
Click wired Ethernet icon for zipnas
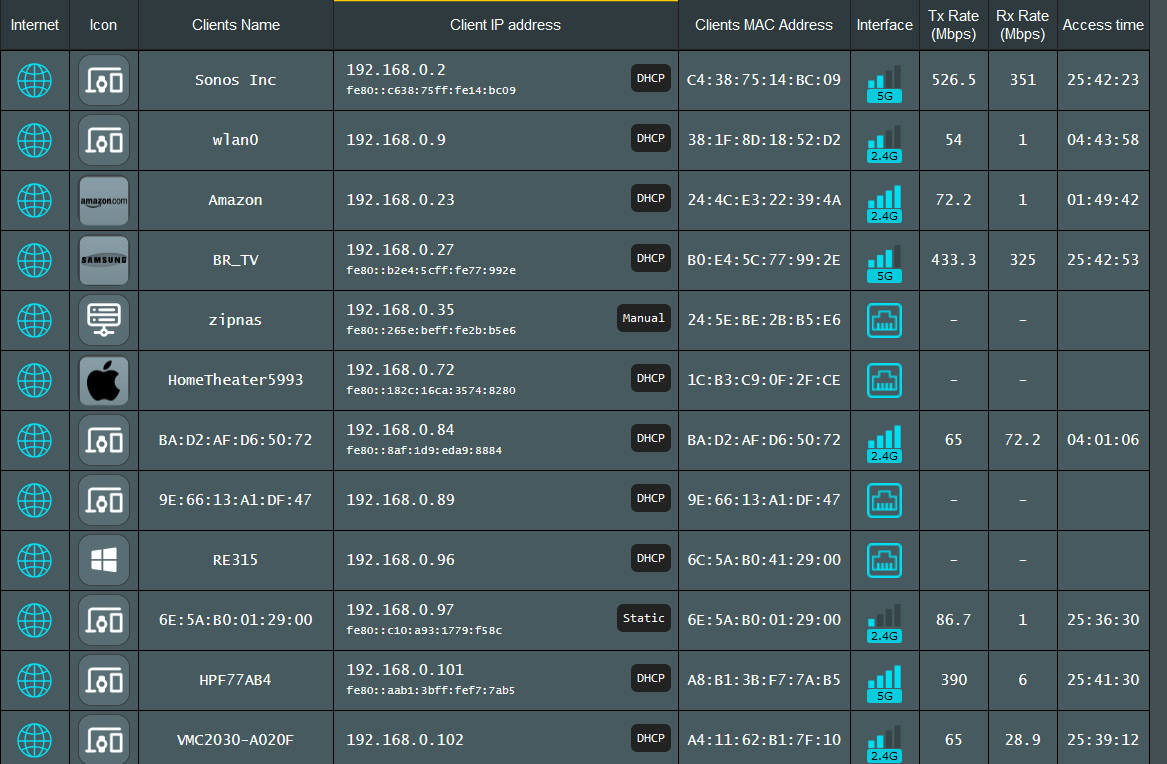coord(884,321)
